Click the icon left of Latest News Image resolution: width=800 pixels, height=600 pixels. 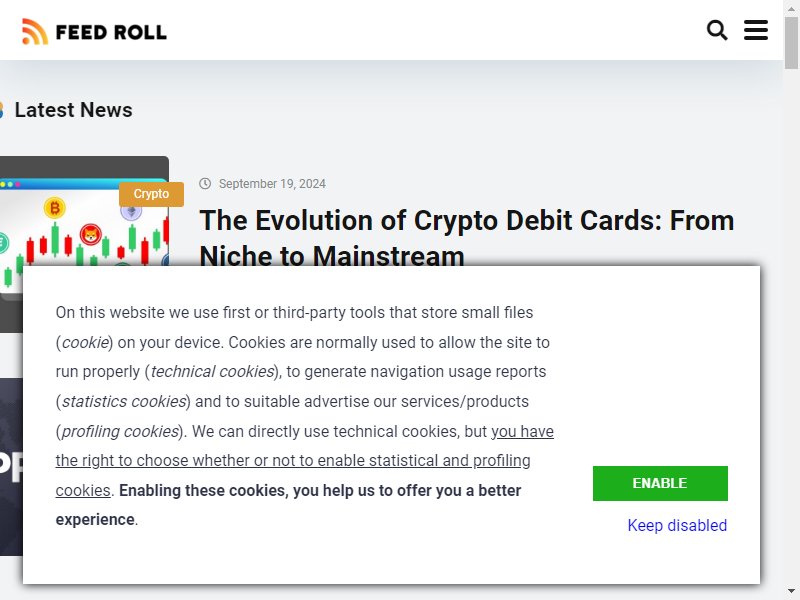click(x=2, y=110)
